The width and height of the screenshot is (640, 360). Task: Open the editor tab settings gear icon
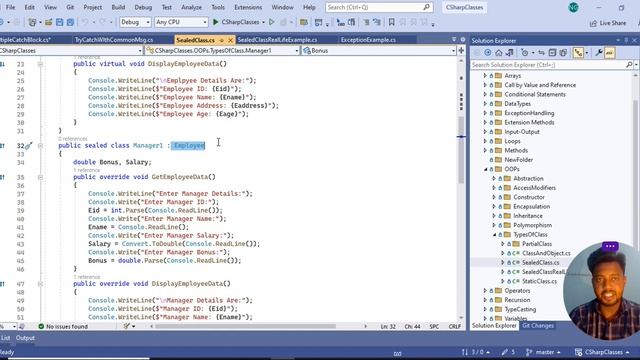(462, 40)
